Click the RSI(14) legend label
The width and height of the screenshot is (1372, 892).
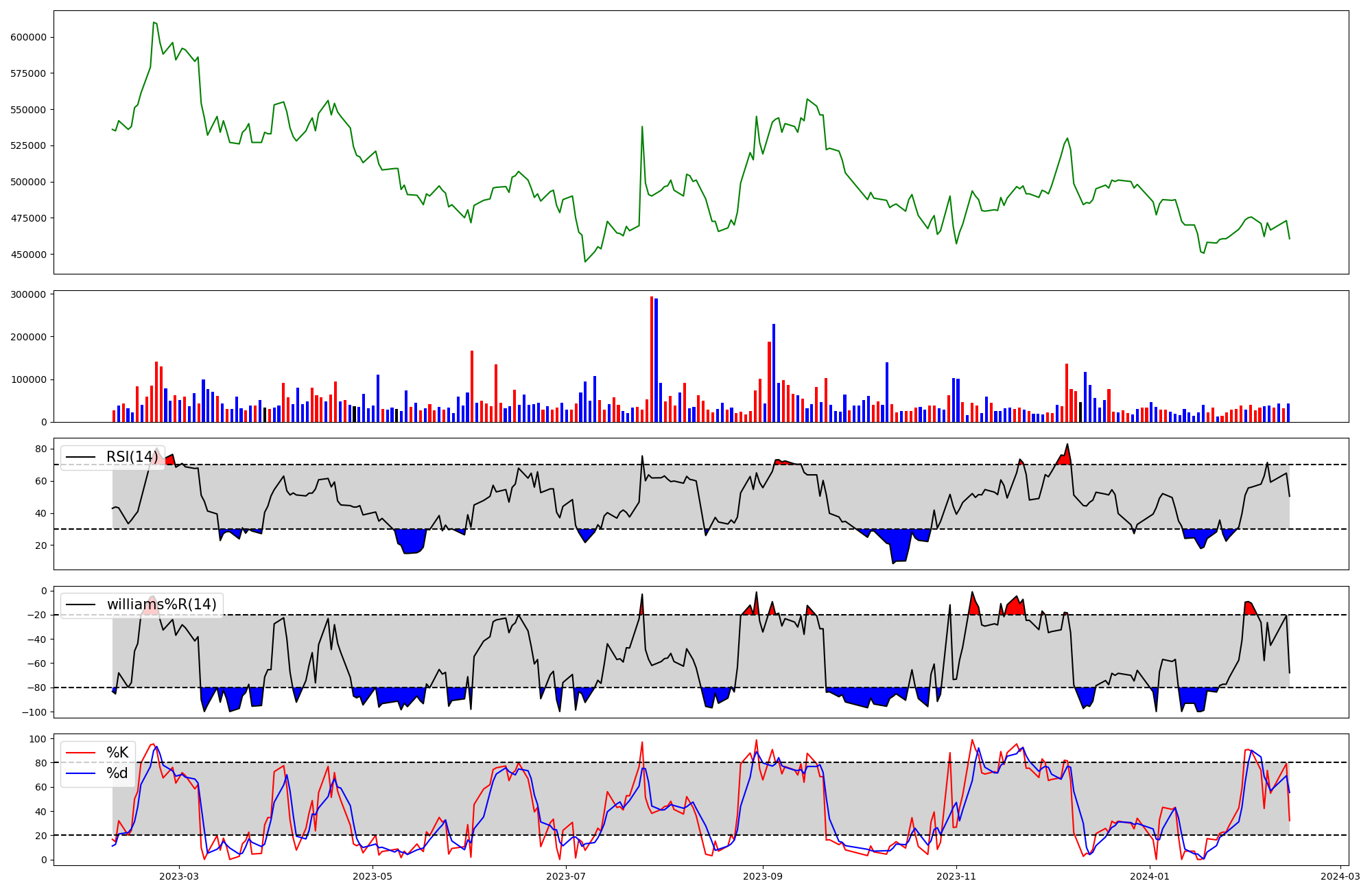click(x=132, y=457)
